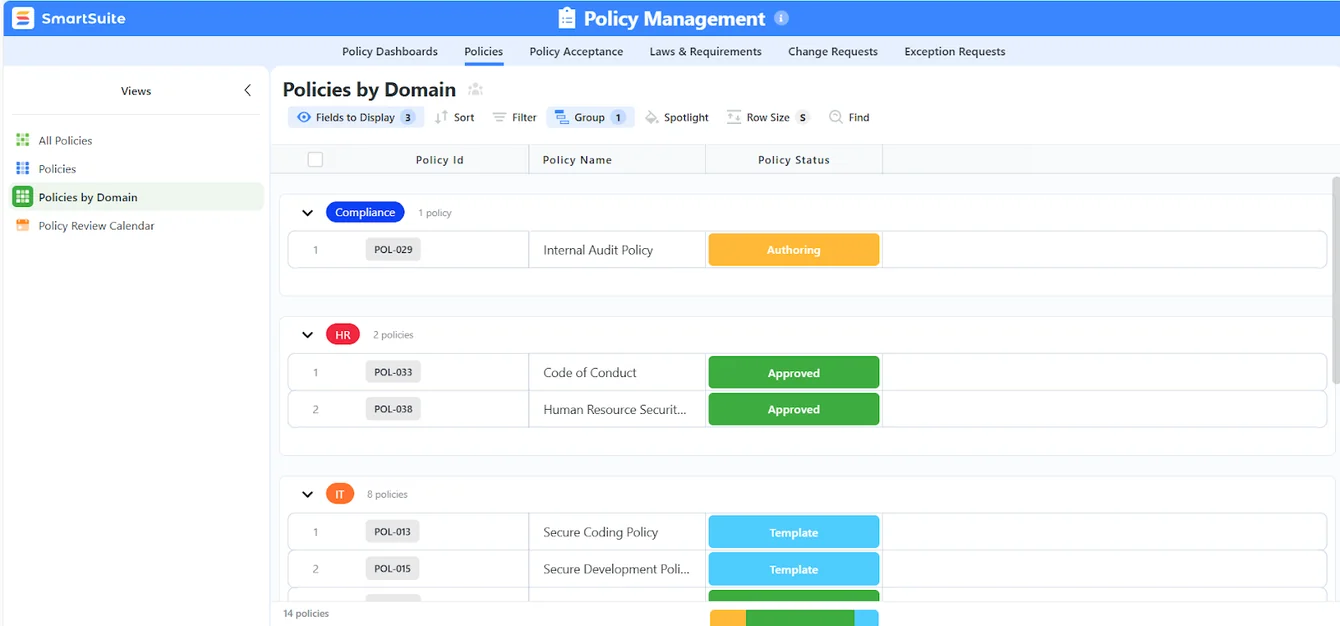The width and height of the screenshot is (1340, 626).
Task: Click the Filter button
Action: pos(515,117)
